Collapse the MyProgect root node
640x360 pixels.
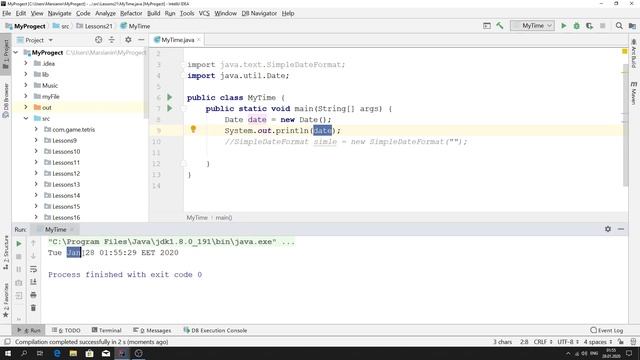16,53
